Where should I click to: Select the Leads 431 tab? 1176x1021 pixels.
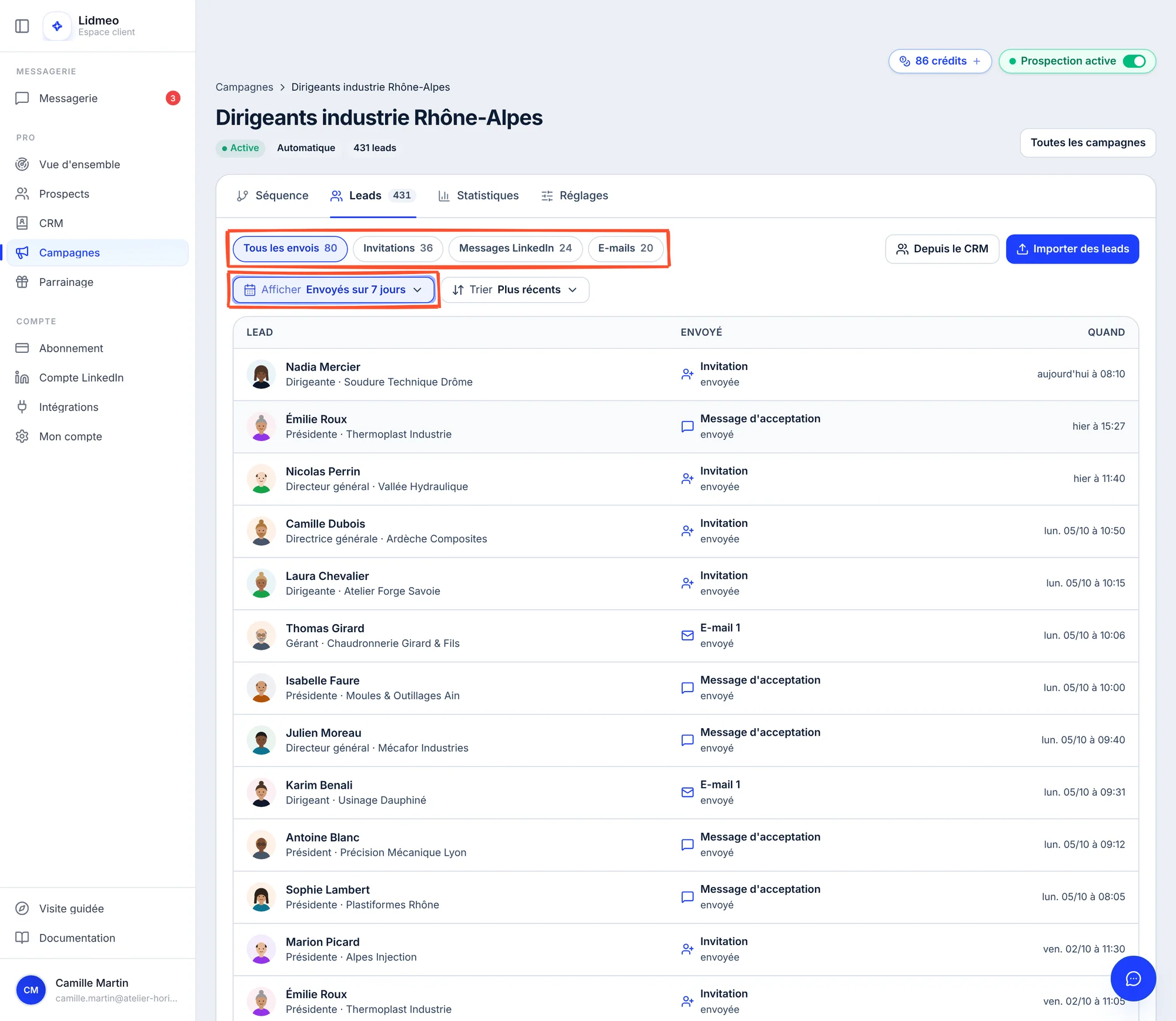click(x=373, y=196)
